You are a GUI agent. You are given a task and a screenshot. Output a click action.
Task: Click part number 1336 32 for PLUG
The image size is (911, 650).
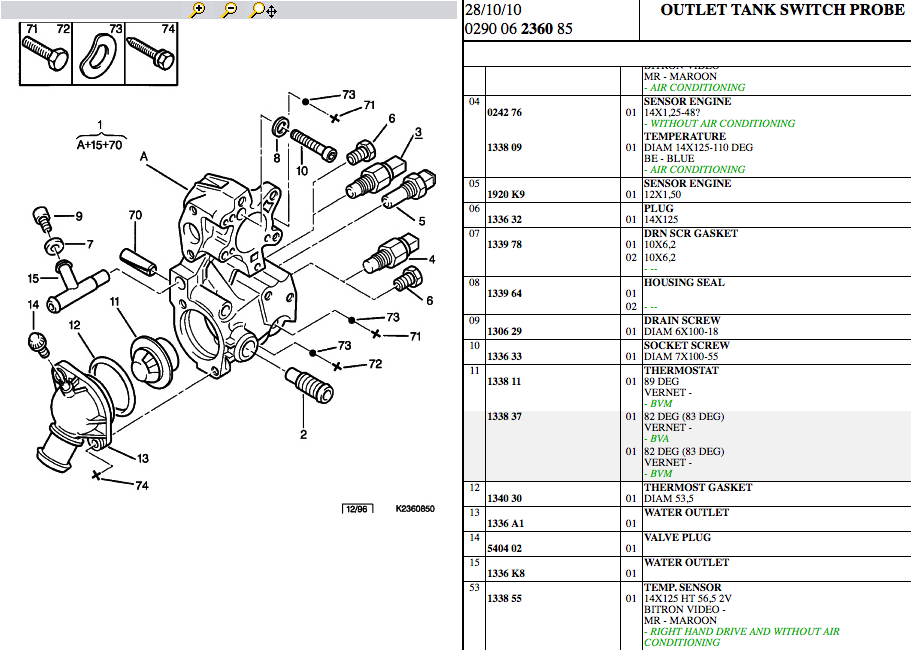tap(504, 220)
